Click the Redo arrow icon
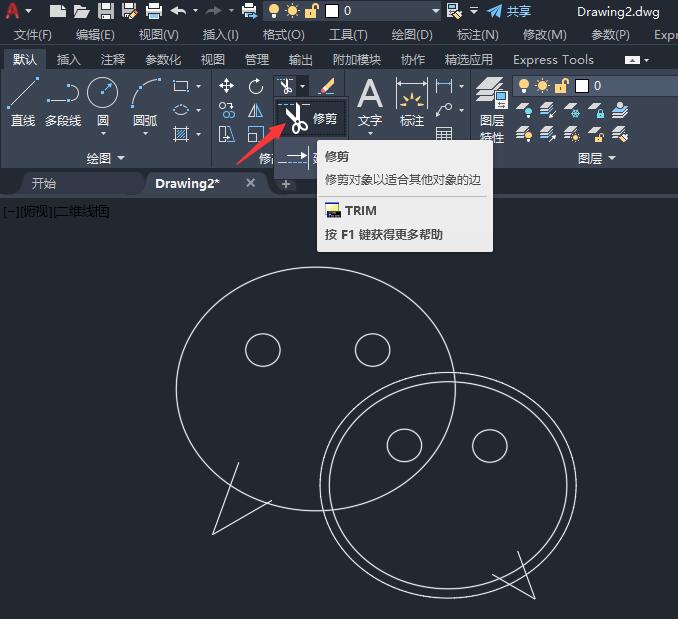Screen dimensions: 678x619 pos(214,10)
